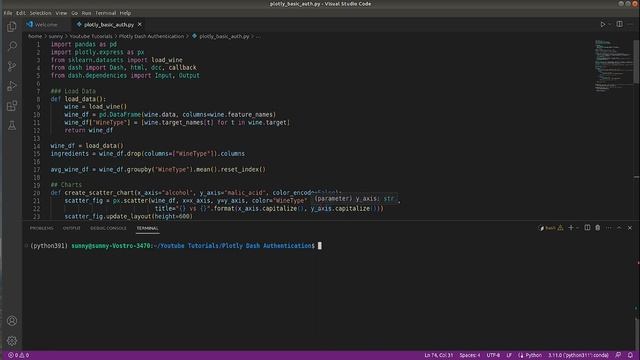The image size is (640, 360).
Task: Open the Run menu
Action: point(86,13)
